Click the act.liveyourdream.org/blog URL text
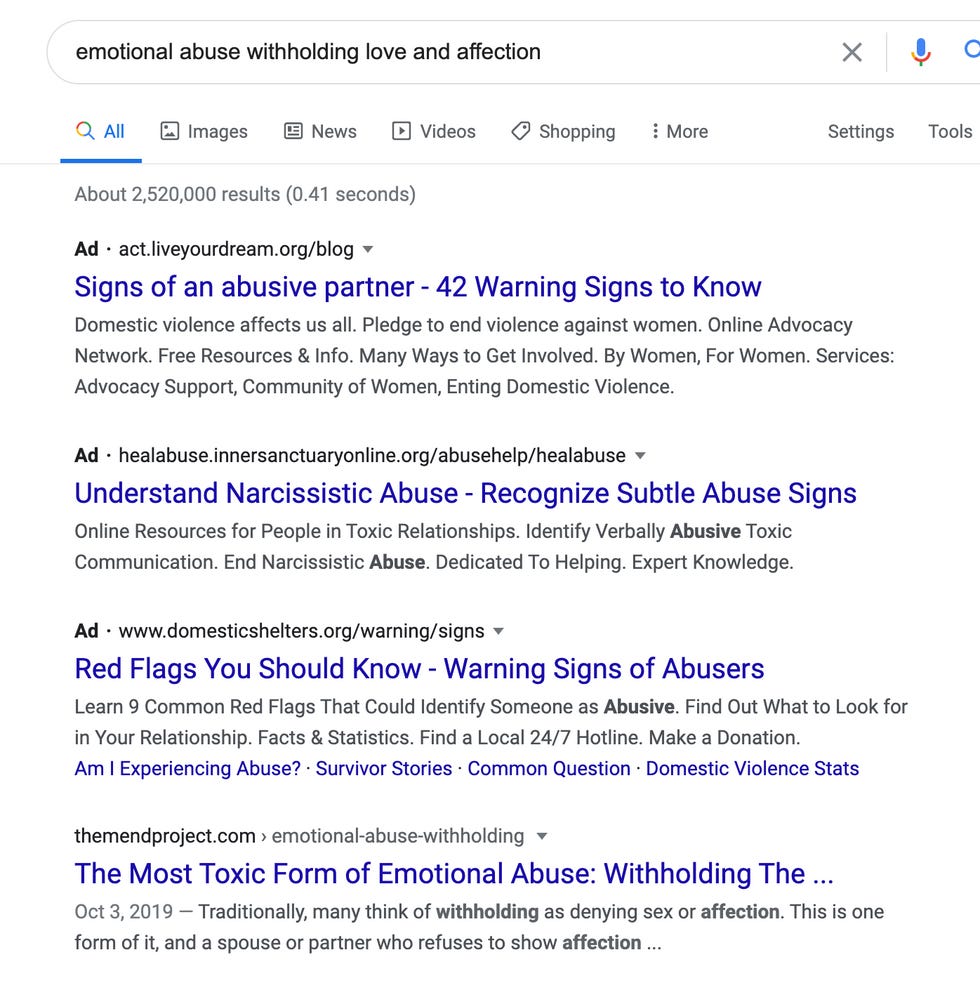The image size is (980, 986). 236,249
